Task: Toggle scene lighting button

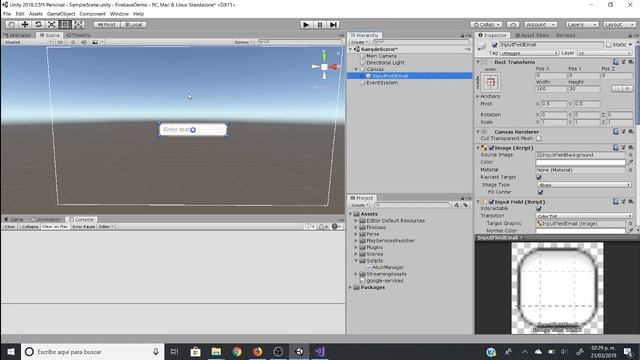Action: (73, 42)
